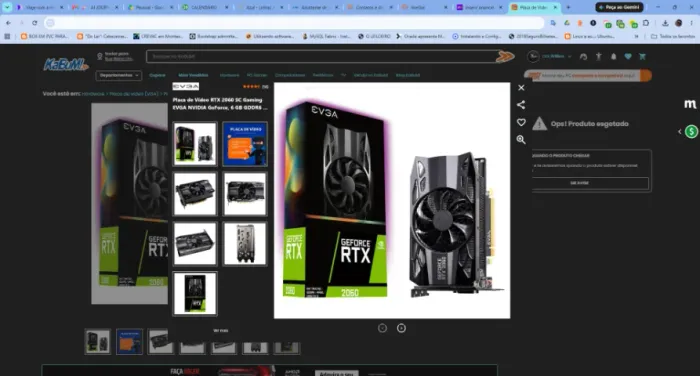Open Hardware breadcrumb link
This screenshot has width=700, height=376.
click(93, 94)
